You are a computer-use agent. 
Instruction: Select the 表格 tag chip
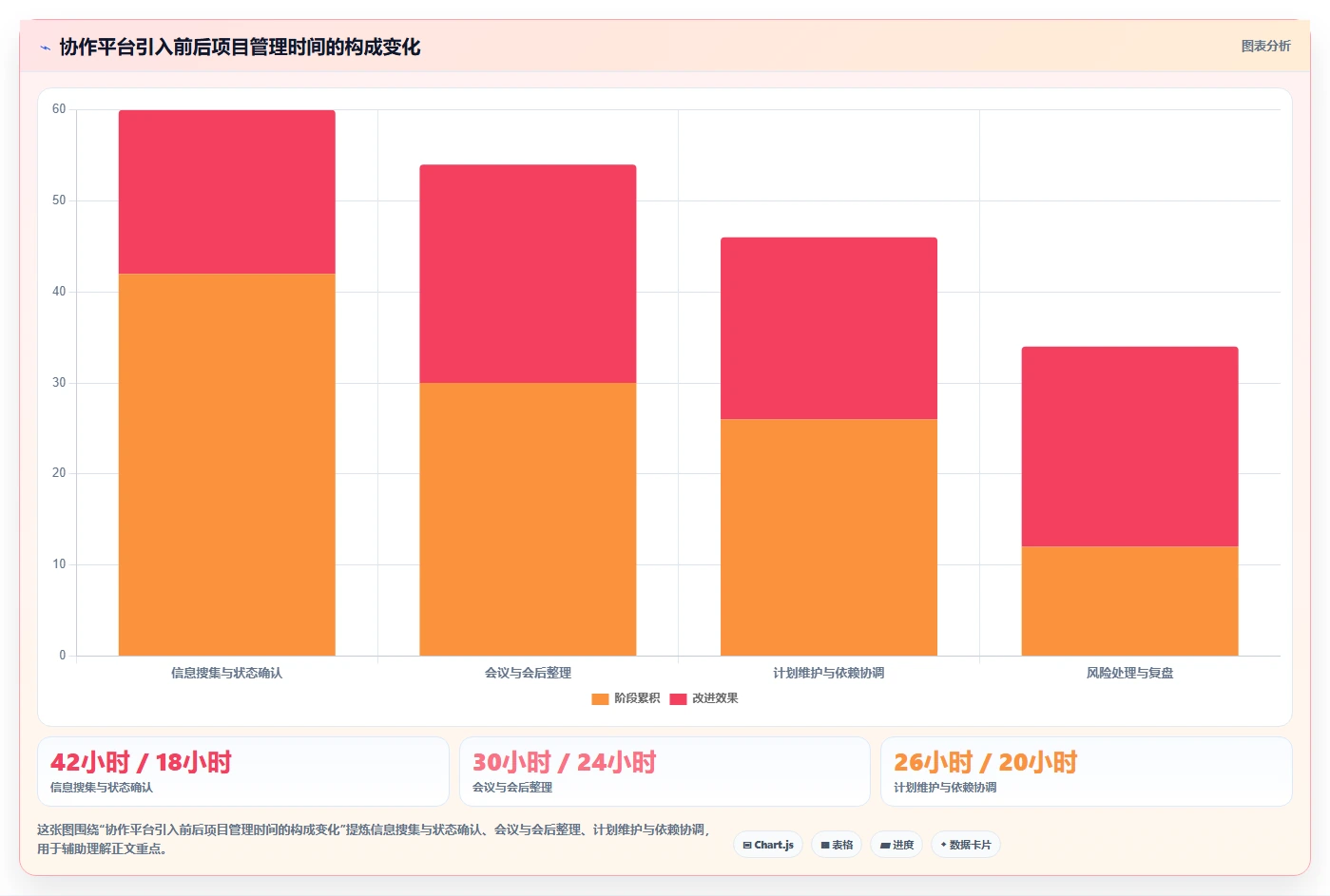pyautogui.click(x=837, y=845)
